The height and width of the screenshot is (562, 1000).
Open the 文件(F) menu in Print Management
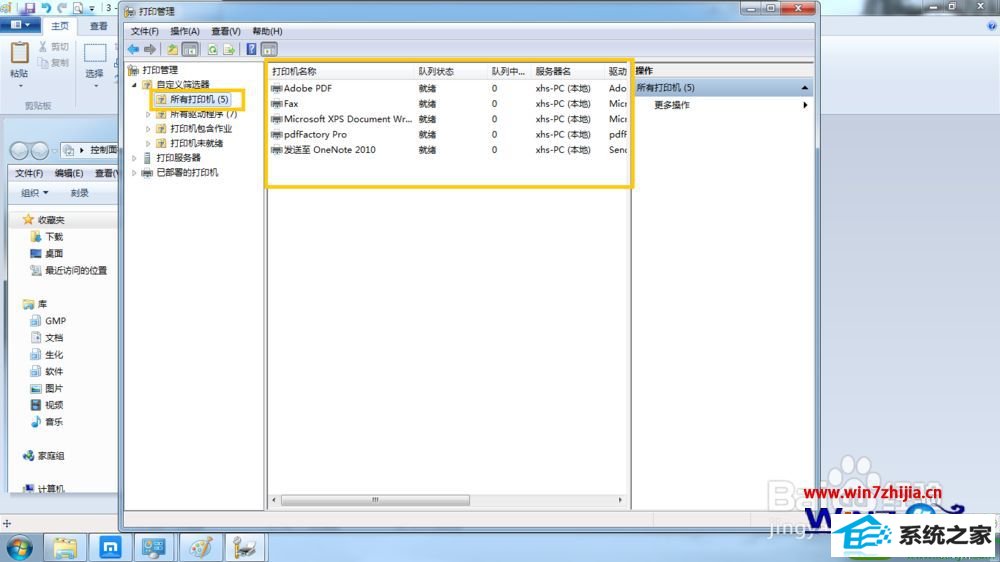coord(145,31)
